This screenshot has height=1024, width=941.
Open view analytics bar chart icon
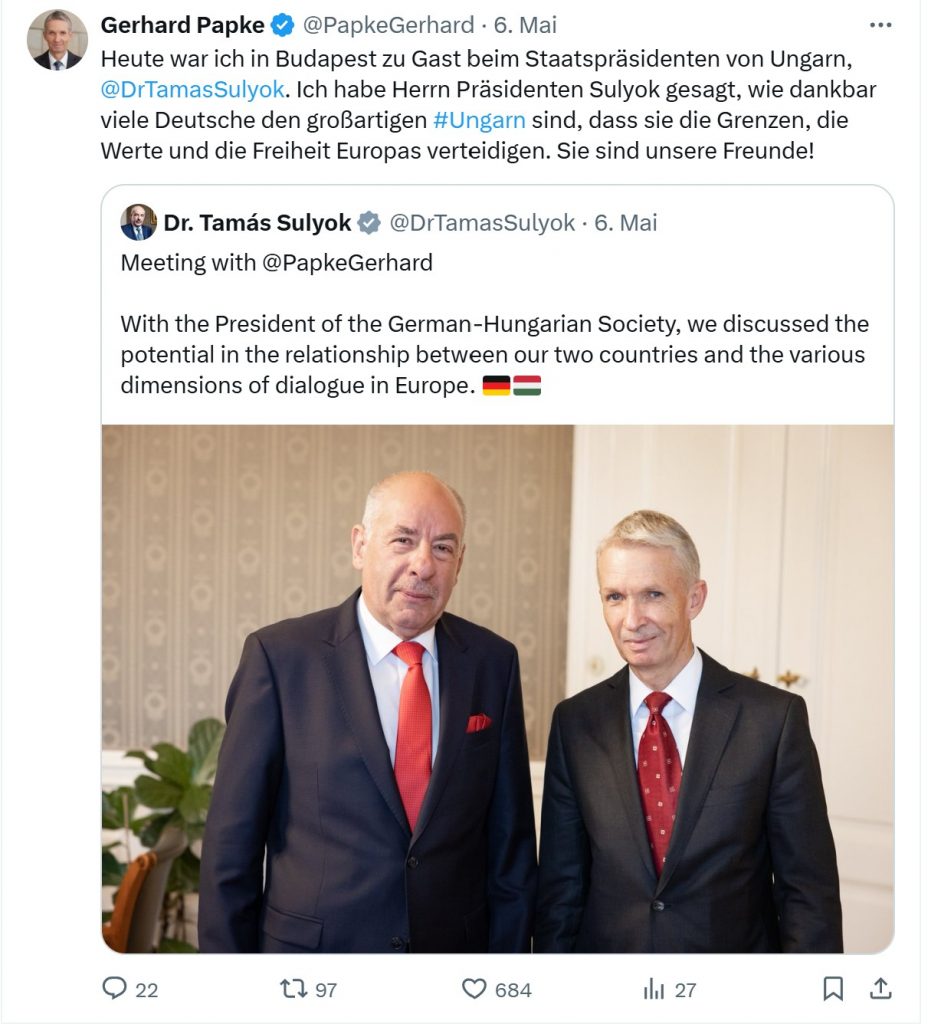tap(654, 989)
